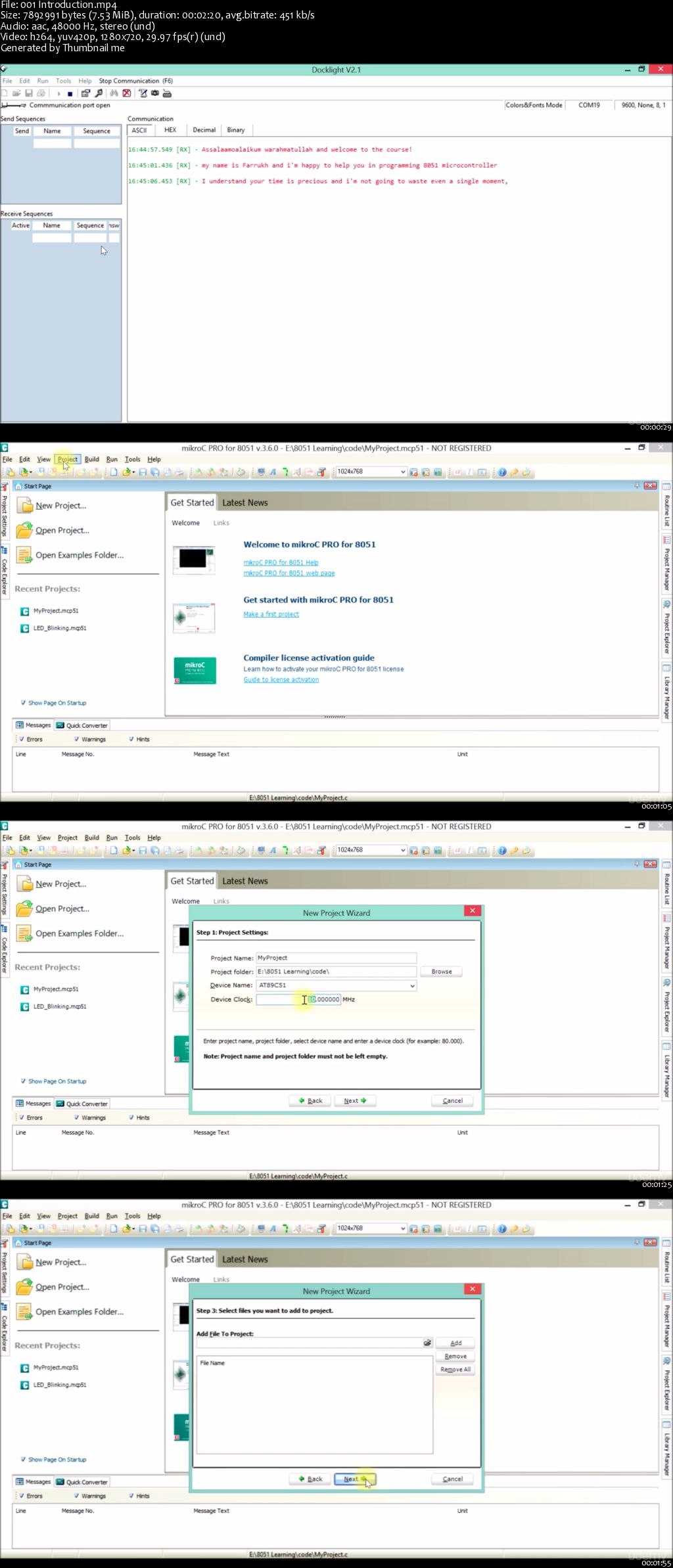
Task: Click the camera snapshot icon in Docklight toolbar
Action: pyautogui.click(x=155, y=93)
